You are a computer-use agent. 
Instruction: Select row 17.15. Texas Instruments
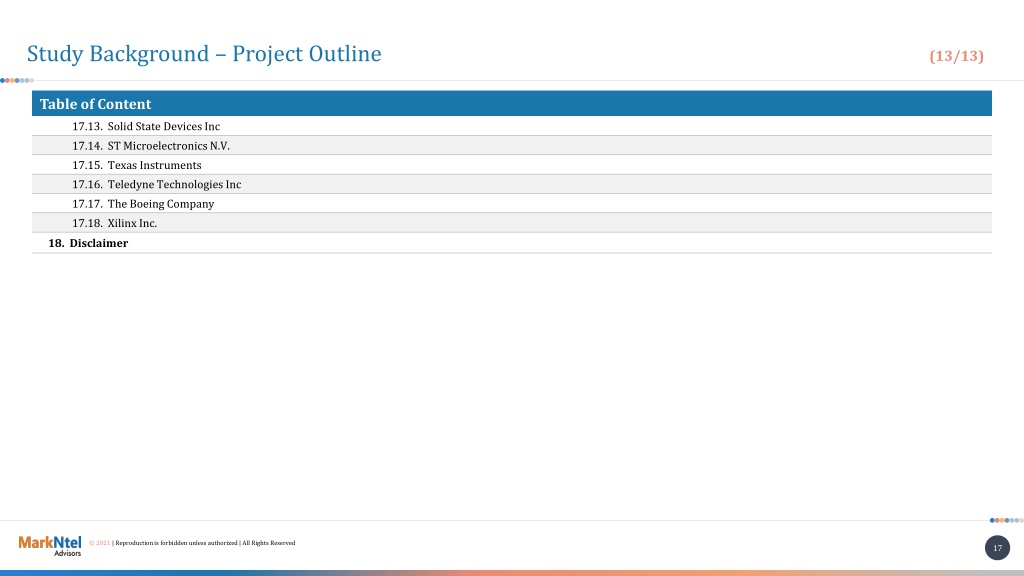(x=512, y=165)
